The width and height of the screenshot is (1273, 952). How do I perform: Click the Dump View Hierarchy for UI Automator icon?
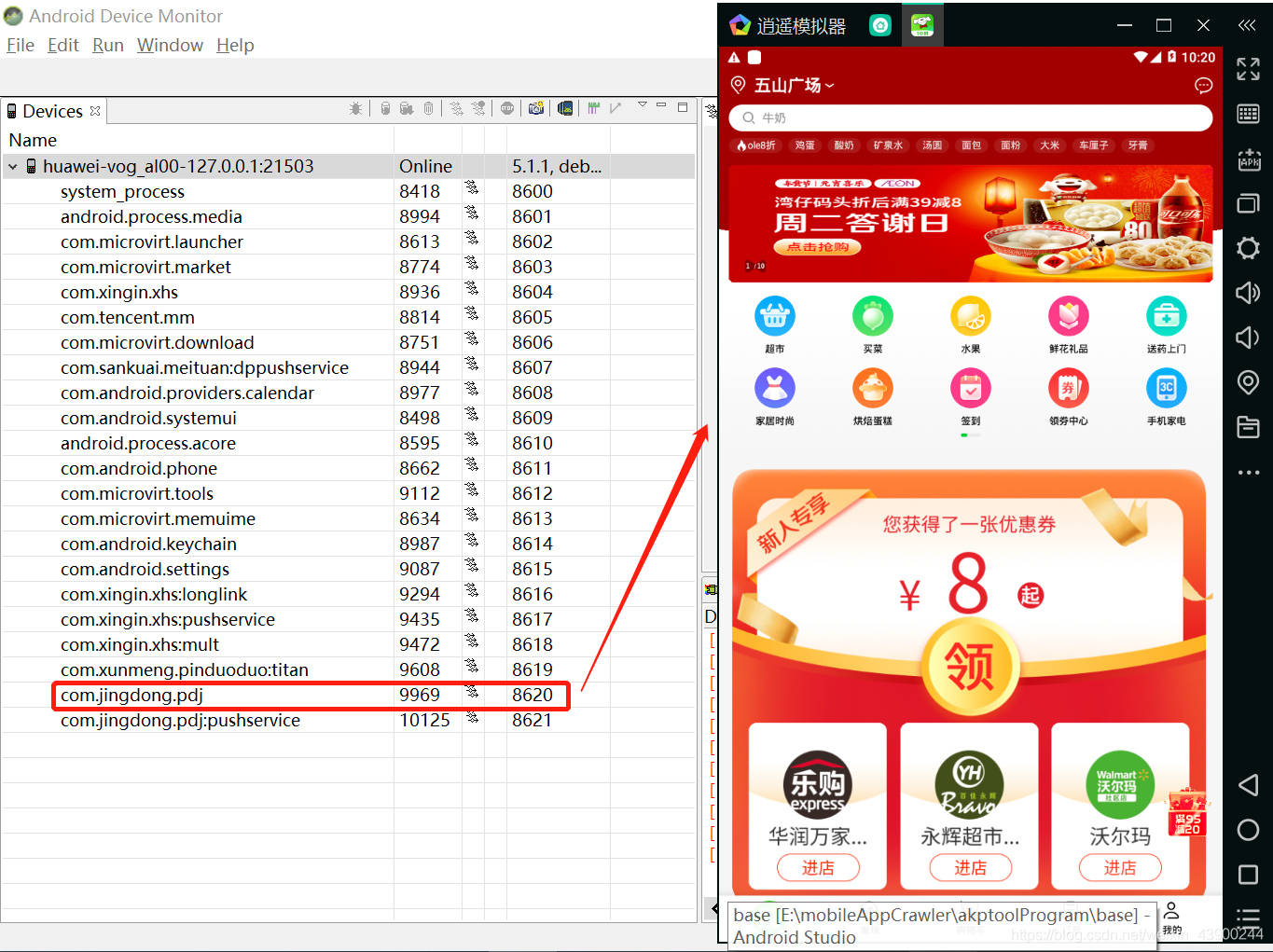(x=565, y=109)
